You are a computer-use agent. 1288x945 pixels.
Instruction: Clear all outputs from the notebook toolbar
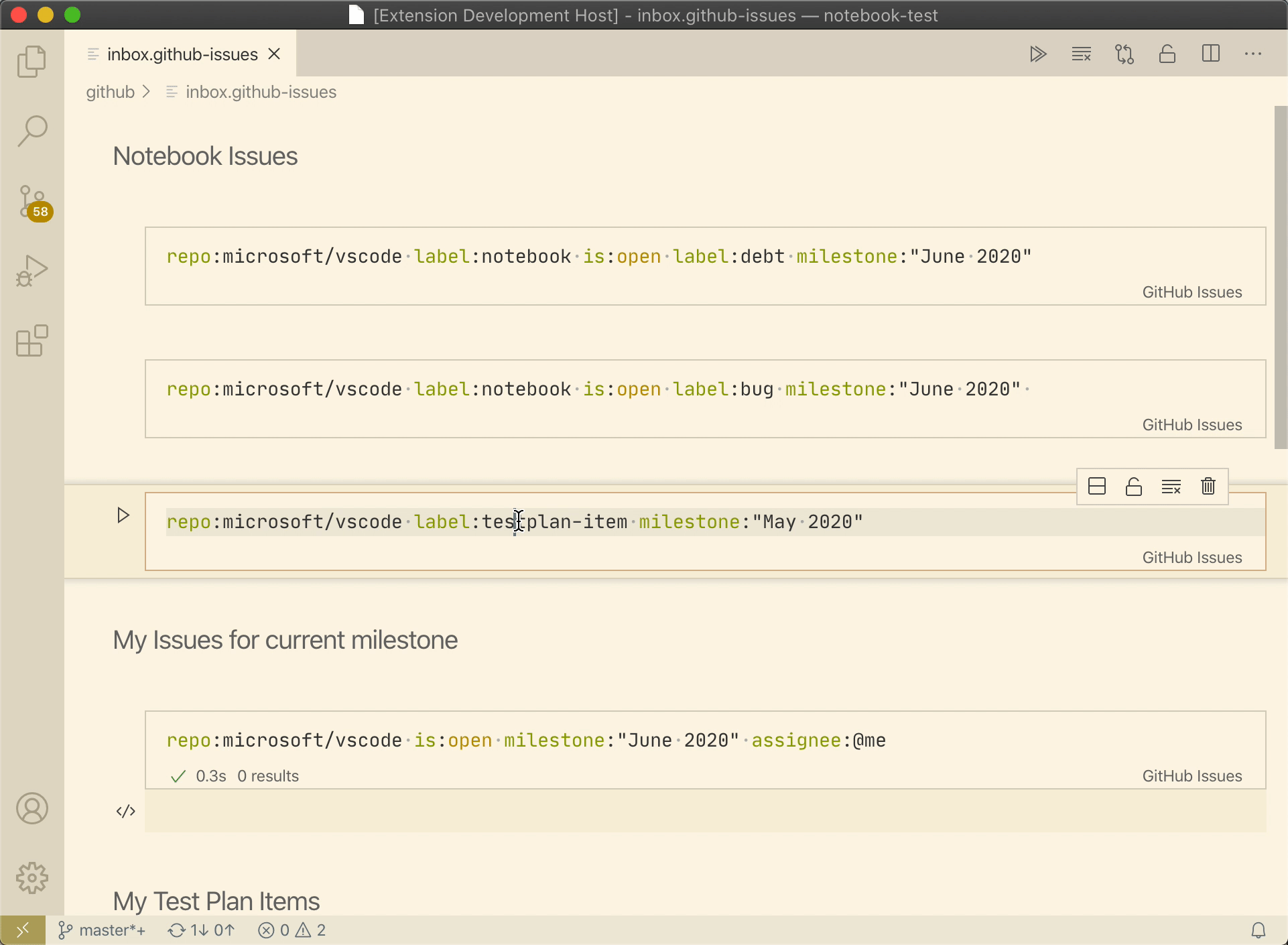click(1080, 54)
